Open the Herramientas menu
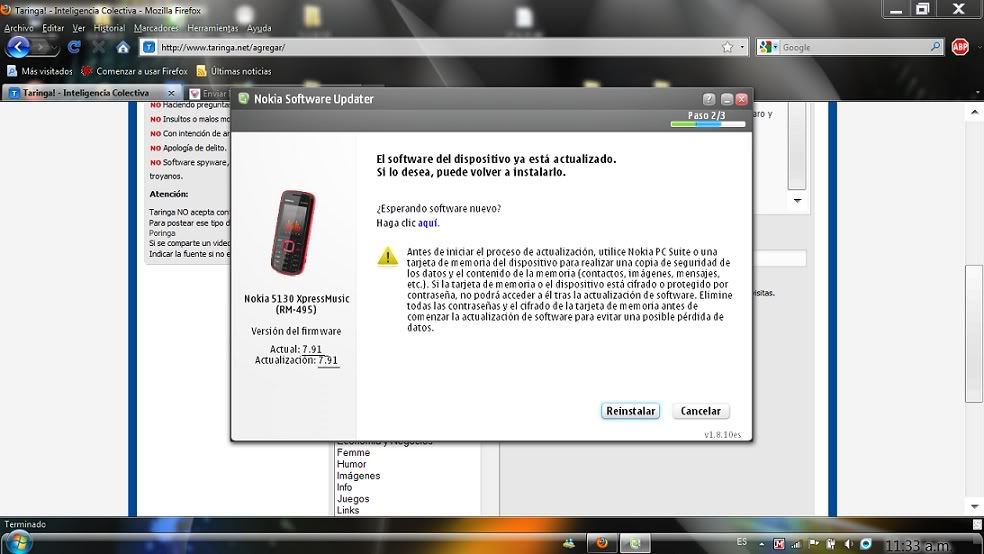 click(213, 28)
